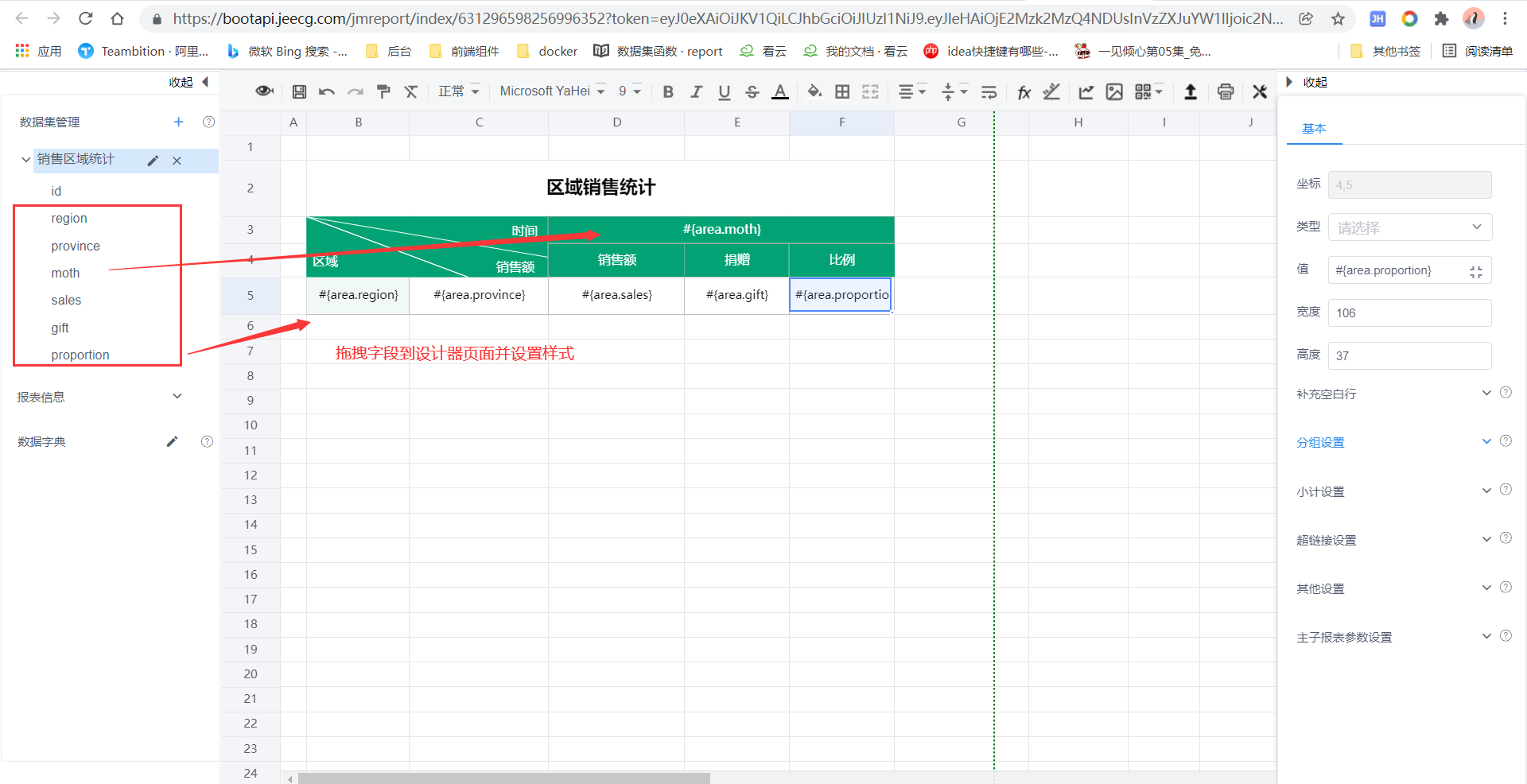This screenshot has width=1527, height=784.
Task: Toggle italic formatting
Action: coord(696,91)
